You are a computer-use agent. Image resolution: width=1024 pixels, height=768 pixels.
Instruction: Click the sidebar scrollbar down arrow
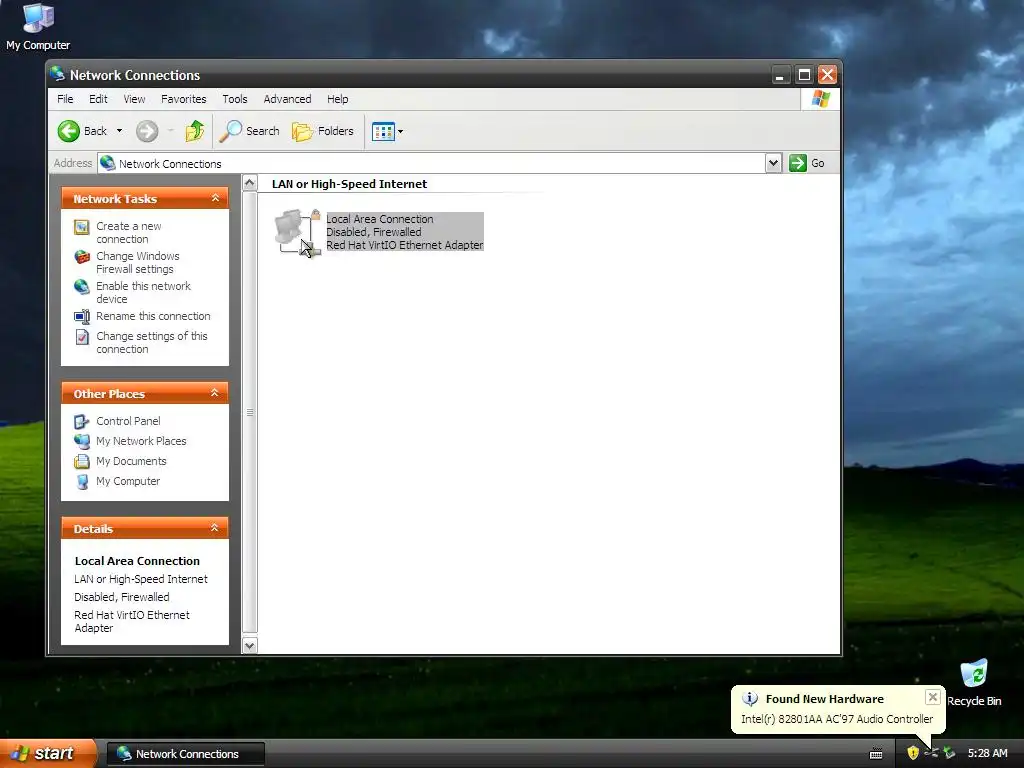(x=249, y=646)
